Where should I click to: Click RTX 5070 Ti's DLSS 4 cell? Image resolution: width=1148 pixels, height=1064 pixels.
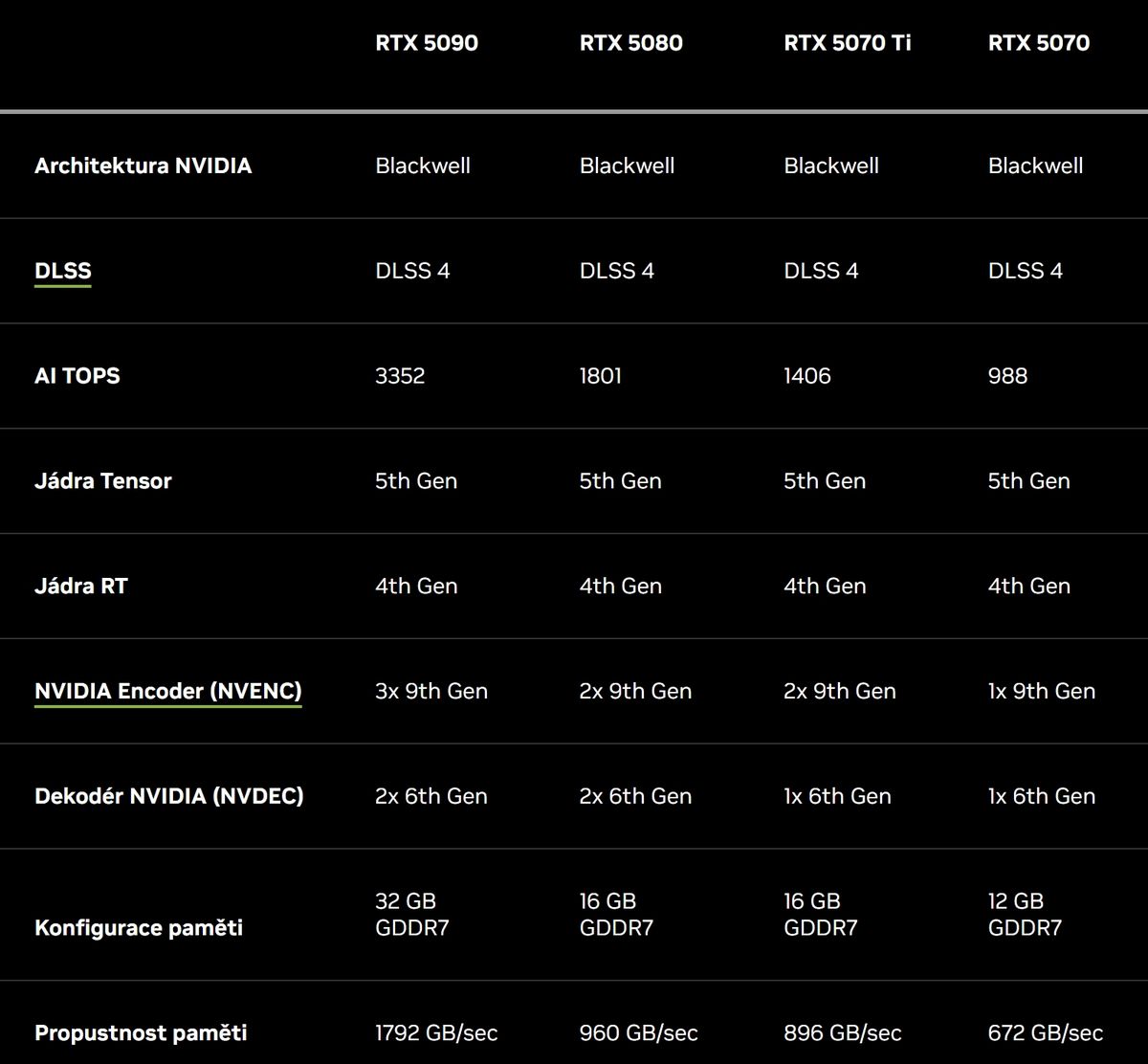click(x=821, y=271)
